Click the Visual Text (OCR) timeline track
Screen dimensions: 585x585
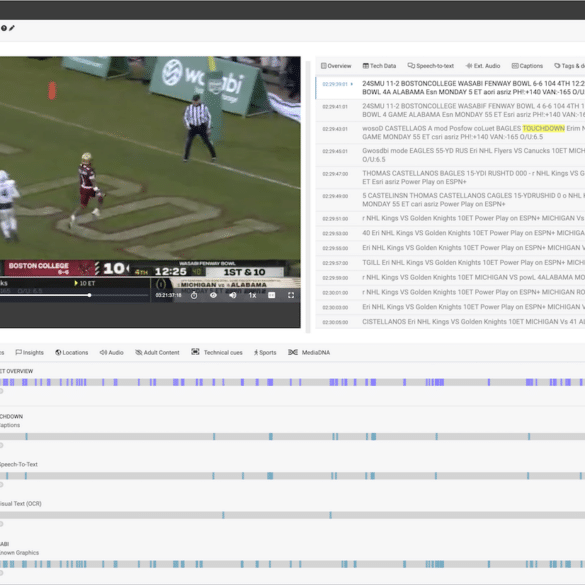point(292,515)
